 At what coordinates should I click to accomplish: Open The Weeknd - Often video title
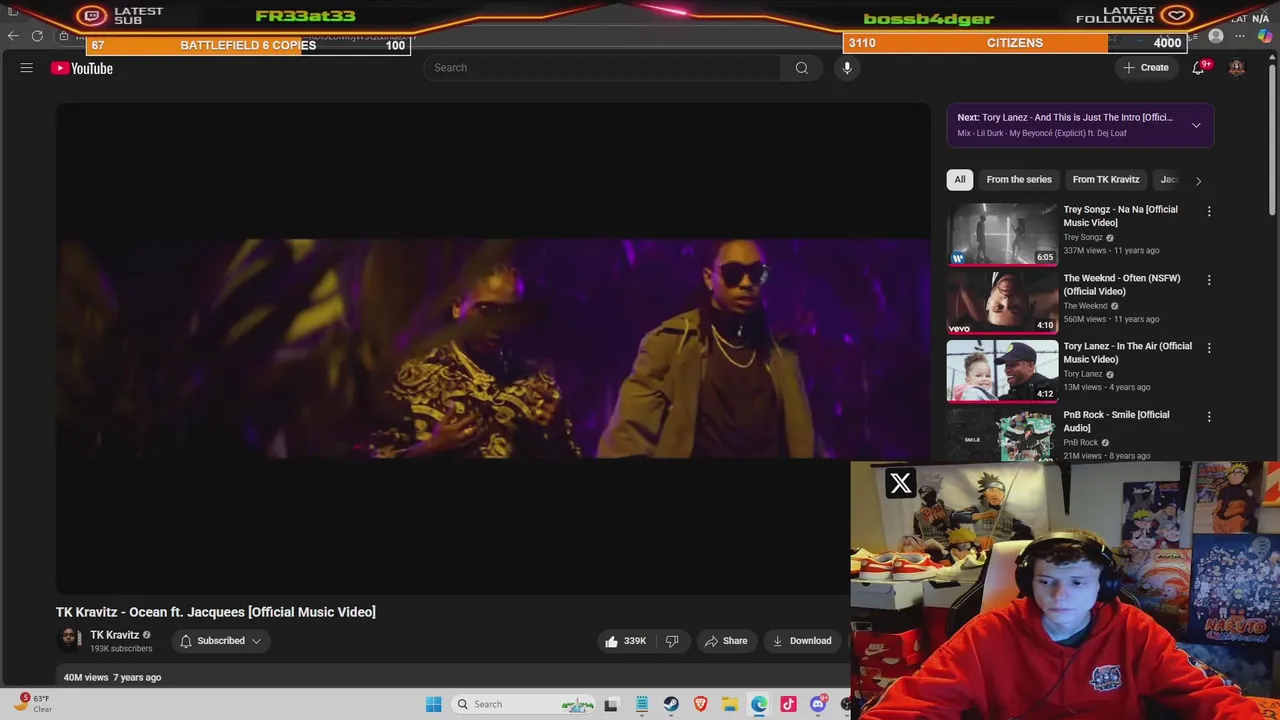(1122, 285)
